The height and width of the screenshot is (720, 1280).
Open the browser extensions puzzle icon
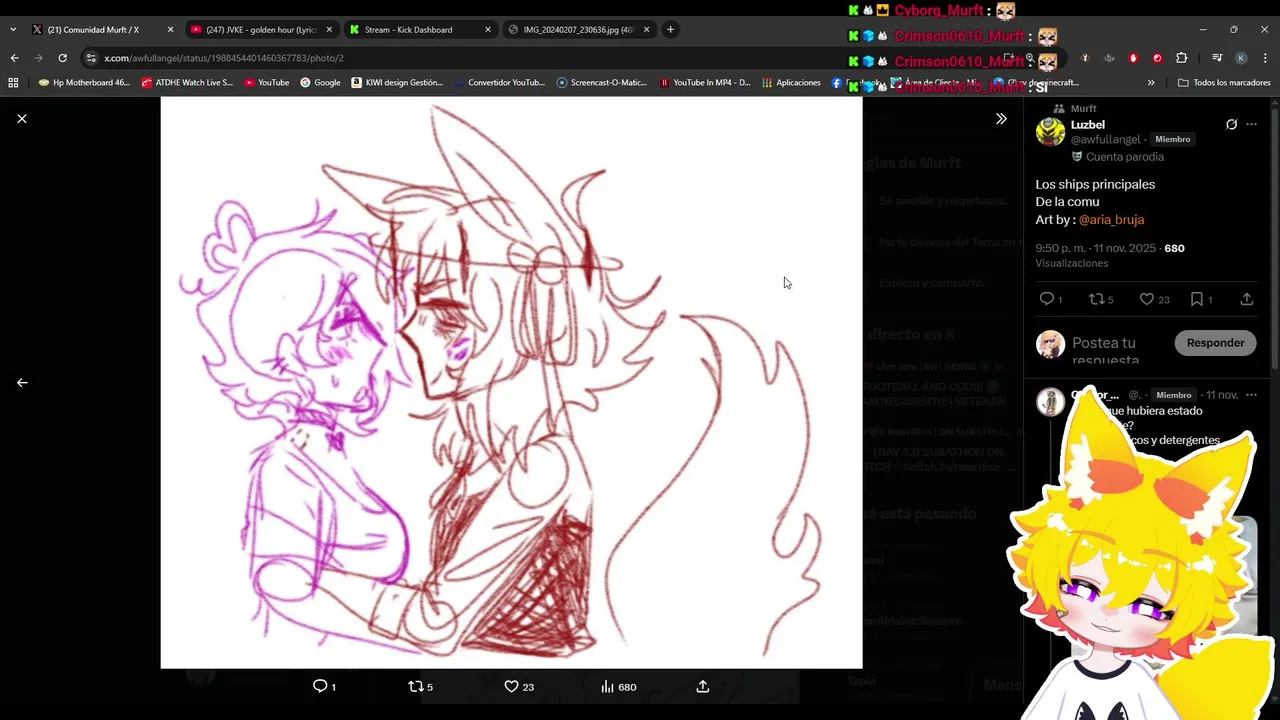(x=1181, y=58)
